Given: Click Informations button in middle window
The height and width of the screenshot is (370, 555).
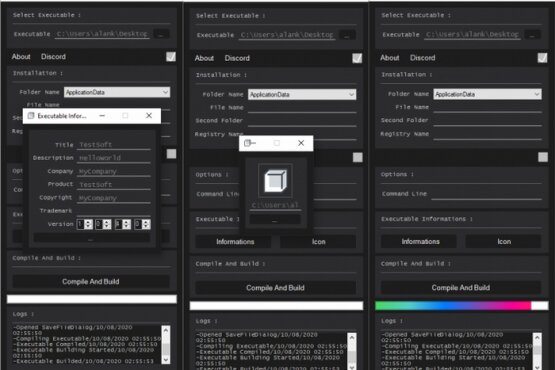Looking at the screenshot, I should (x=235, y=242).
